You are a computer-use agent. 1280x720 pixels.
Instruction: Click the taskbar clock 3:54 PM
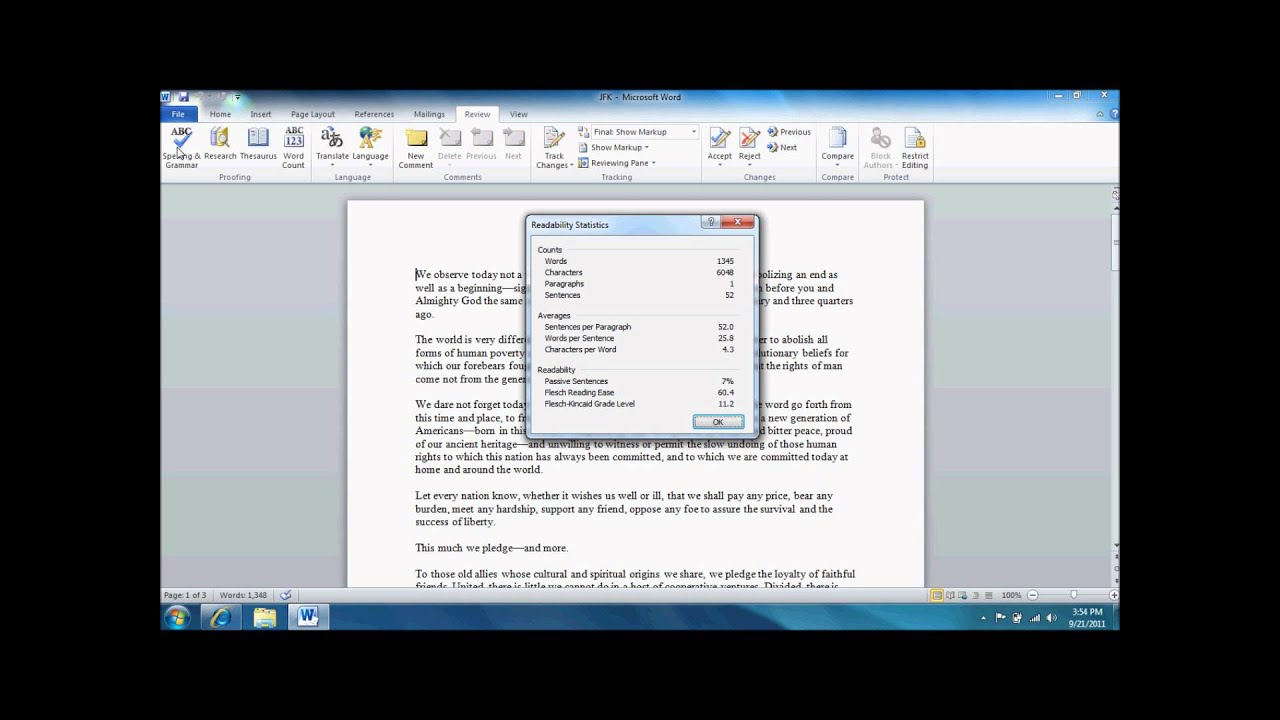(1088, 612)
